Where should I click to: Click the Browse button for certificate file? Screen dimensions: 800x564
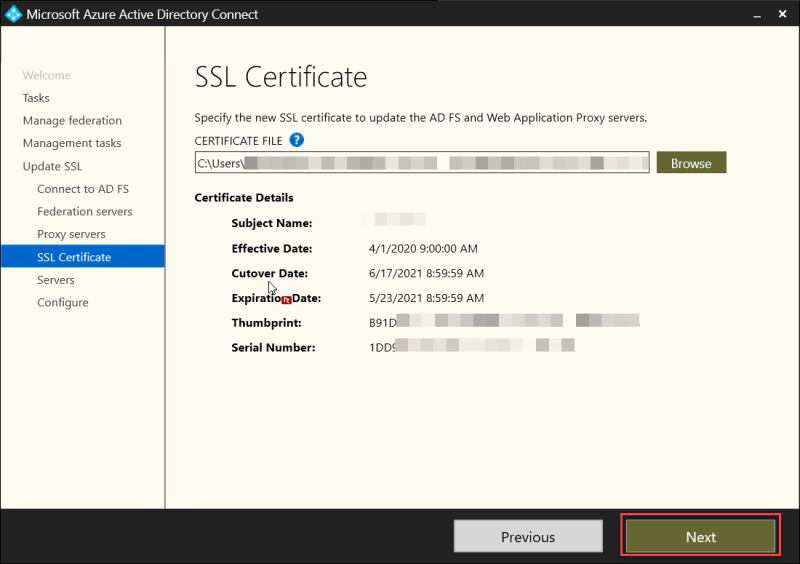point(691,163)
